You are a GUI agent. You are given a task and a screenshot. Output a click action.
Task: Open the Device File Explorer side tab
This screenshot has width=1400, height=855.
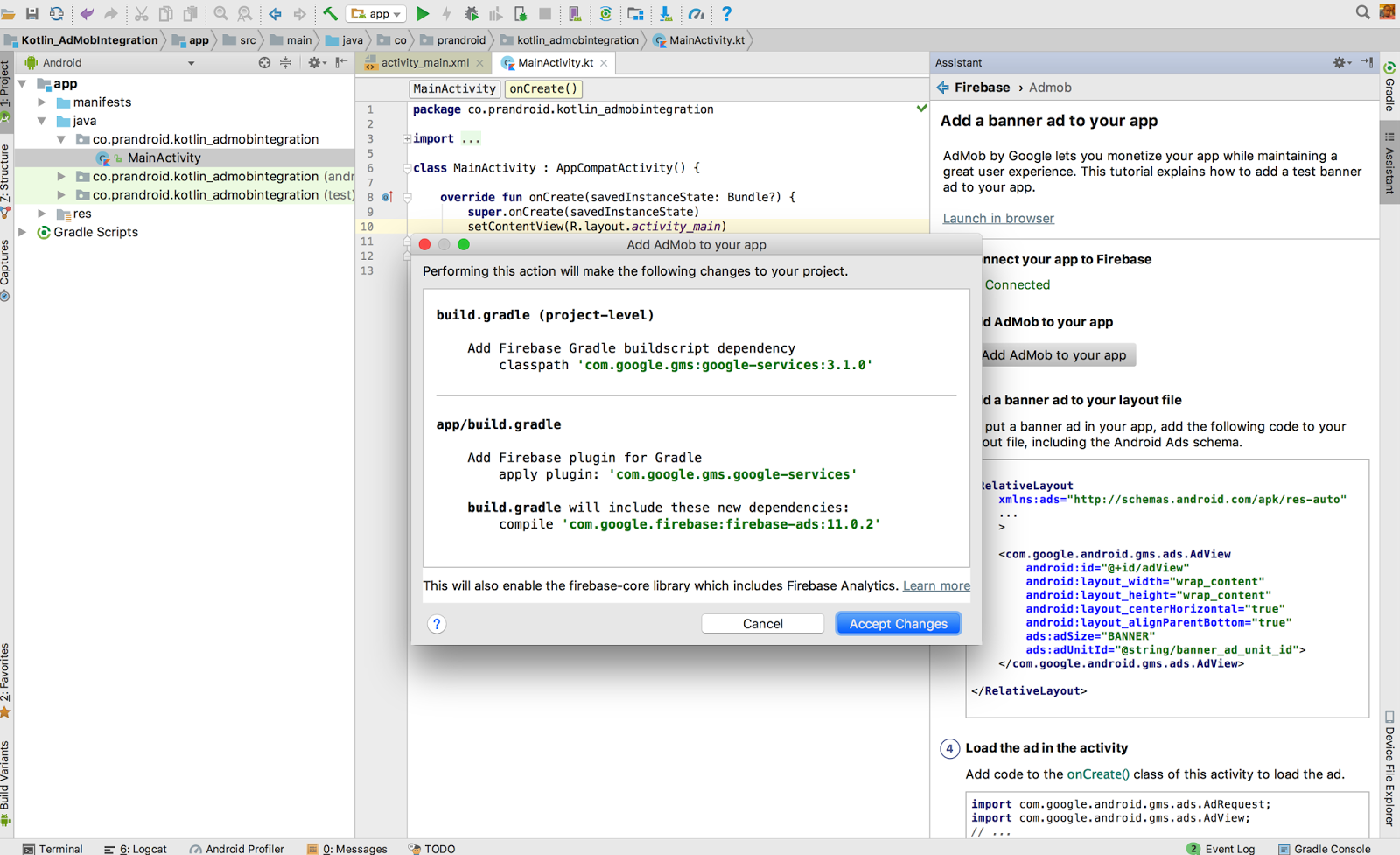pos(1389,768)
